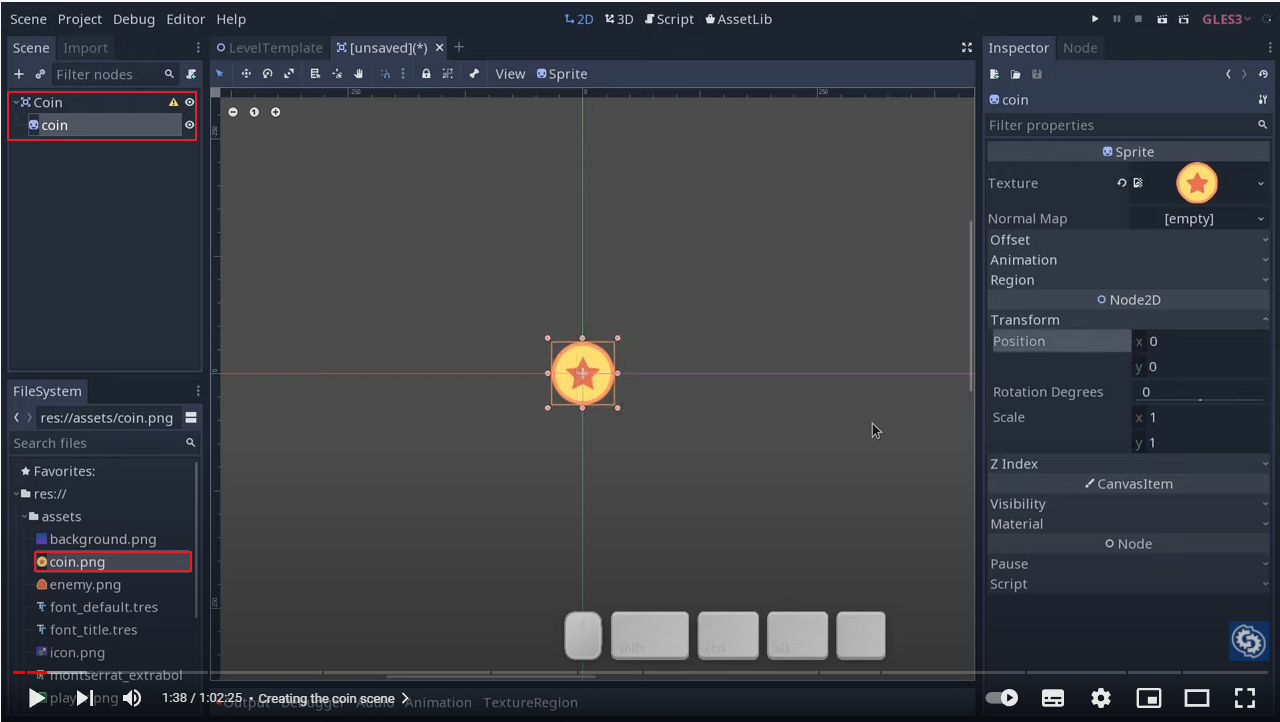
Task: Click the warning icon on Coin node
Action: click(x=173, y=102)
